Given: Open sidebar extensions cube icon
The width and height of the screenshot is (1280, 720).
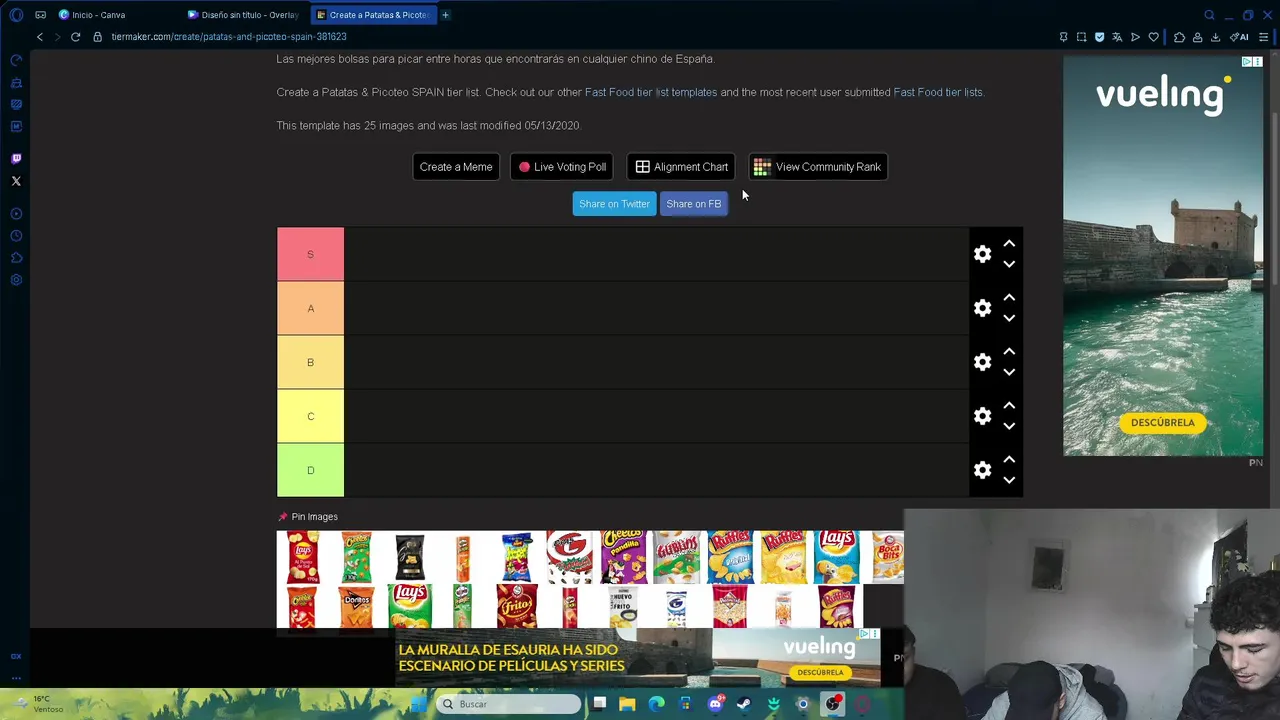Looking at the screenshot, I should coord(16,258).
